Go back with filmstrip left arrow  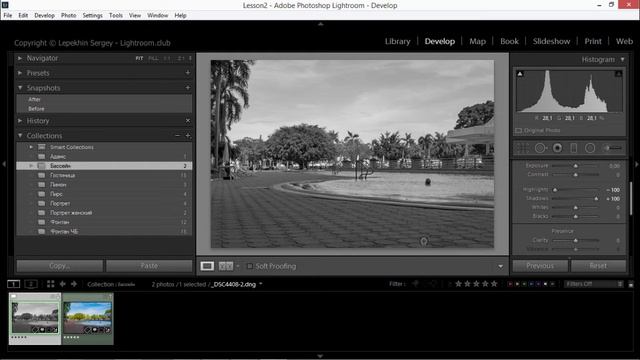click(62, 284)
